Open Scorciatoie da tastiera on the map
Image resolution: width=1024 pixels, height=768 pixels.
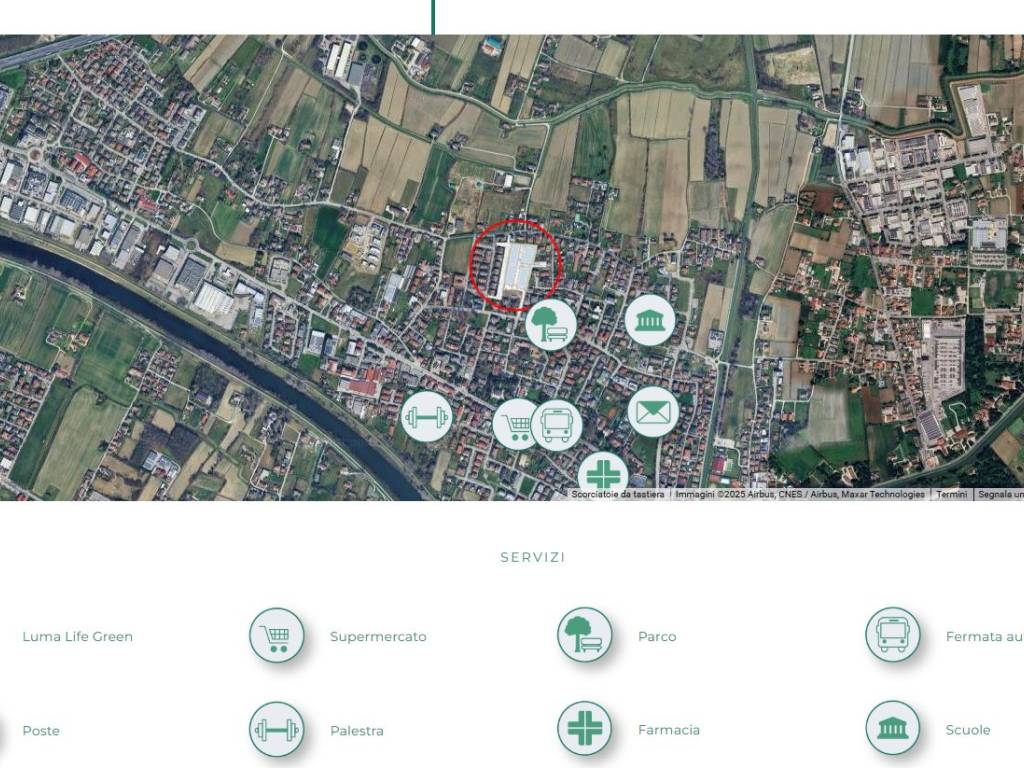click(x=617, y=494)
